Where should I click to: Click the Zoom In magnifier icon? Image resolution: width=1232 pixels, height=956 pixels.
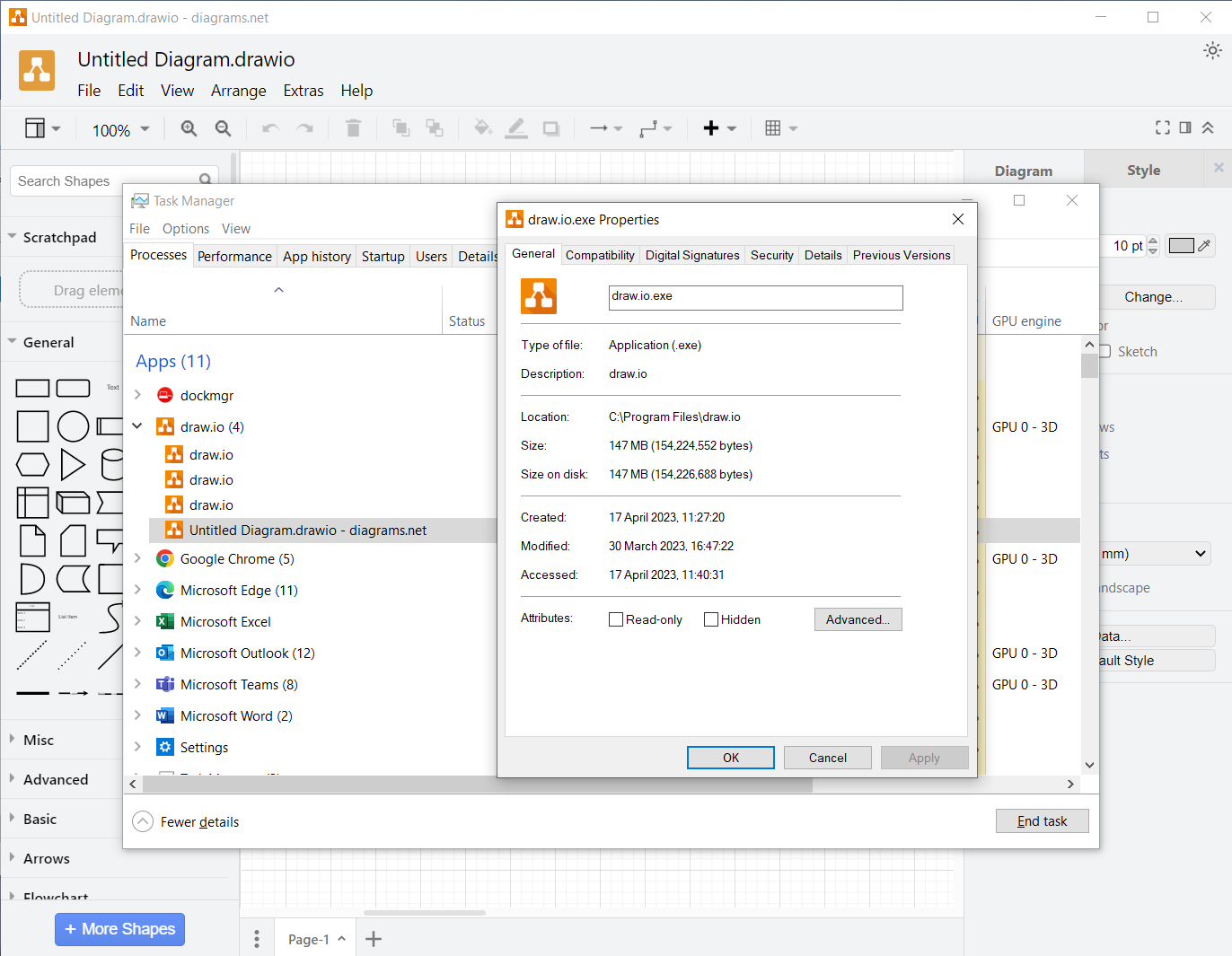click(189, 127)
